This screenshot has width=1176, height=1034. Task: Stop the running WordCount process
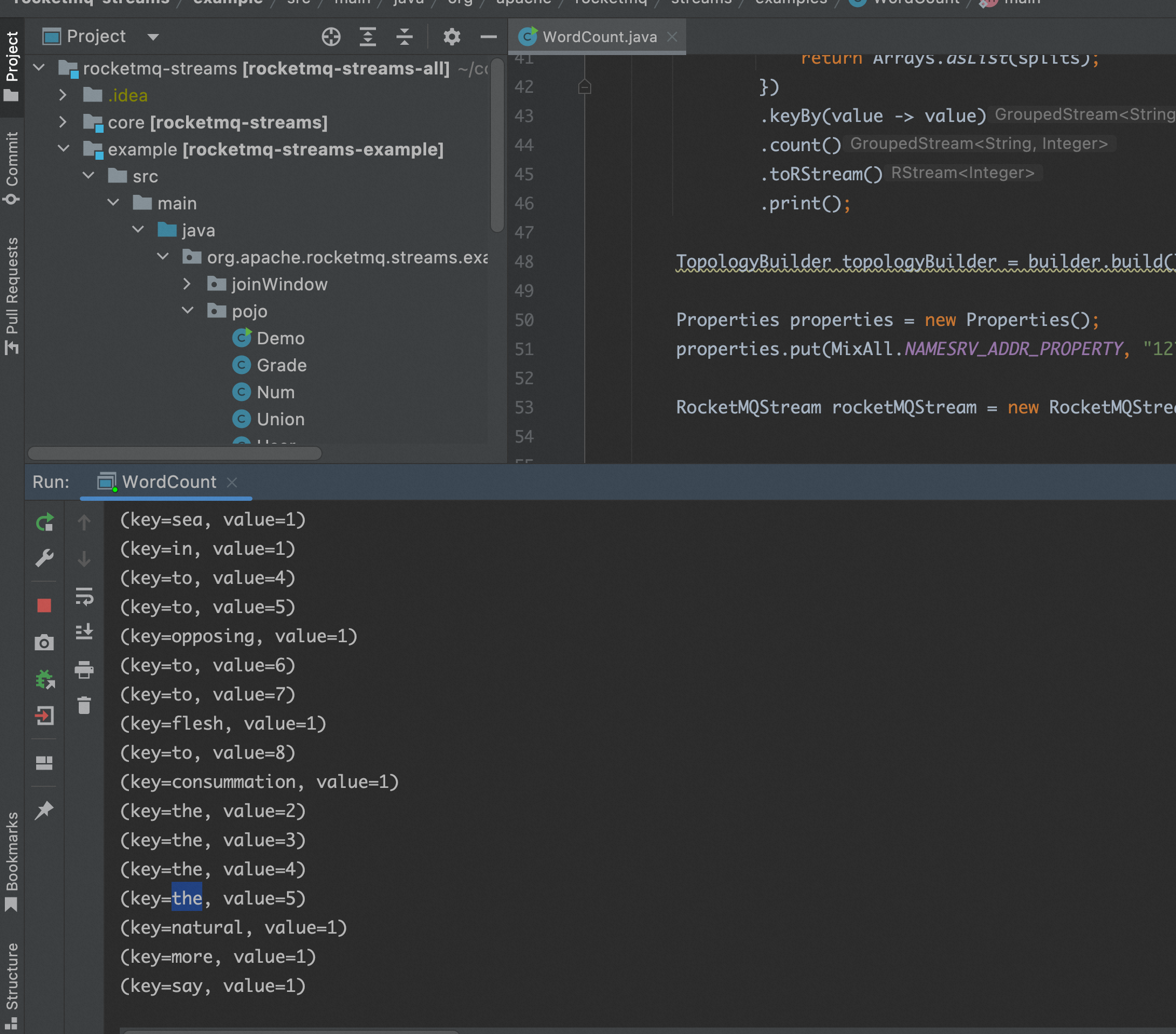point(44,606)
